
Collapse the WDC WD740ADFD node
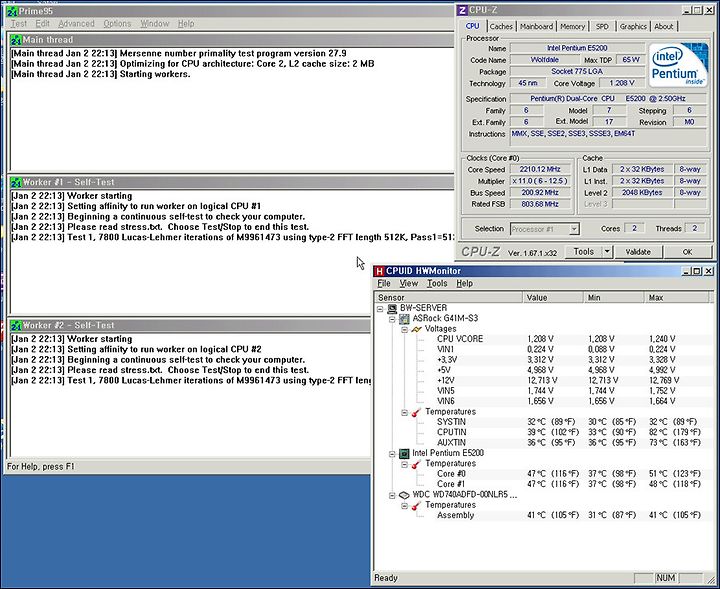(392, 495)
